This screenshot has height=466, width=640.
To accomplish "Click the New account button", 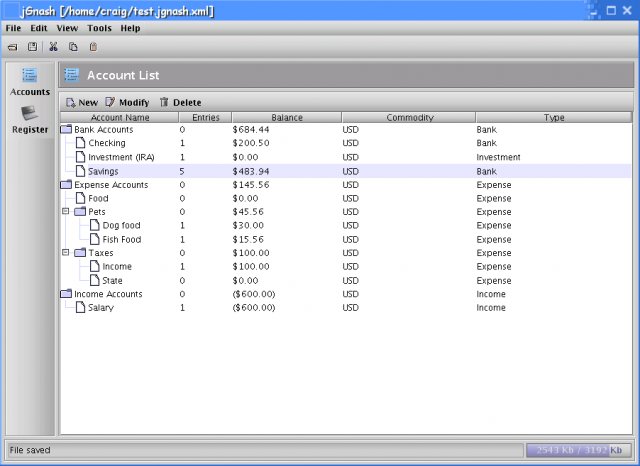I will (82, 102).
